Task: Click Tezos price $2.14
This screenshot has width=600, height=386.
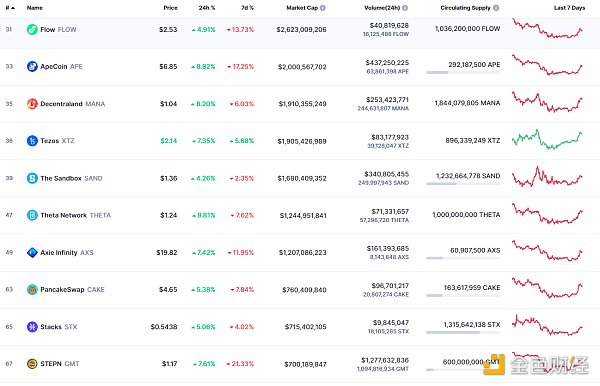Action: pos(169,141)
